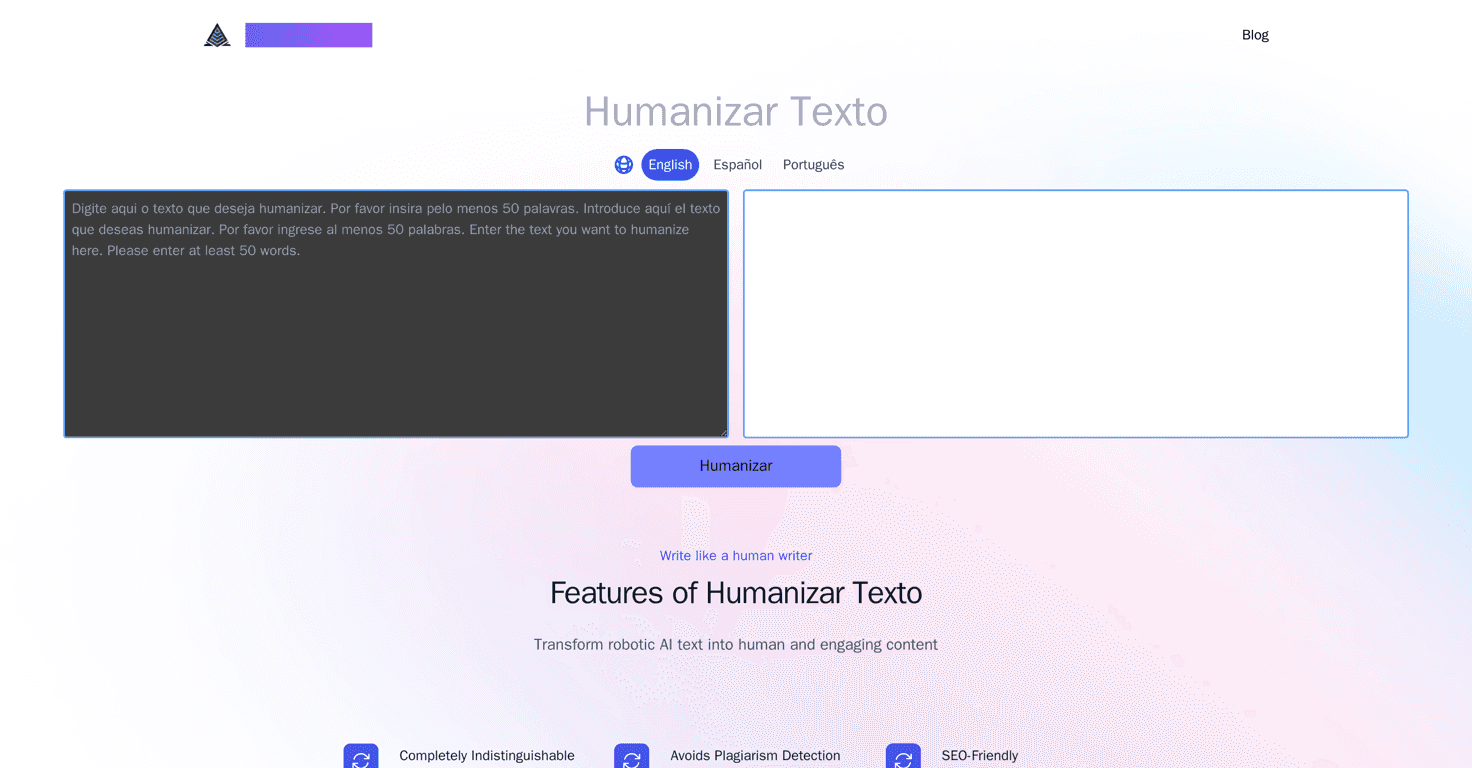
Task: Click the 'Transform robotic AI text' tagline
Action: (x=735, y=644)
